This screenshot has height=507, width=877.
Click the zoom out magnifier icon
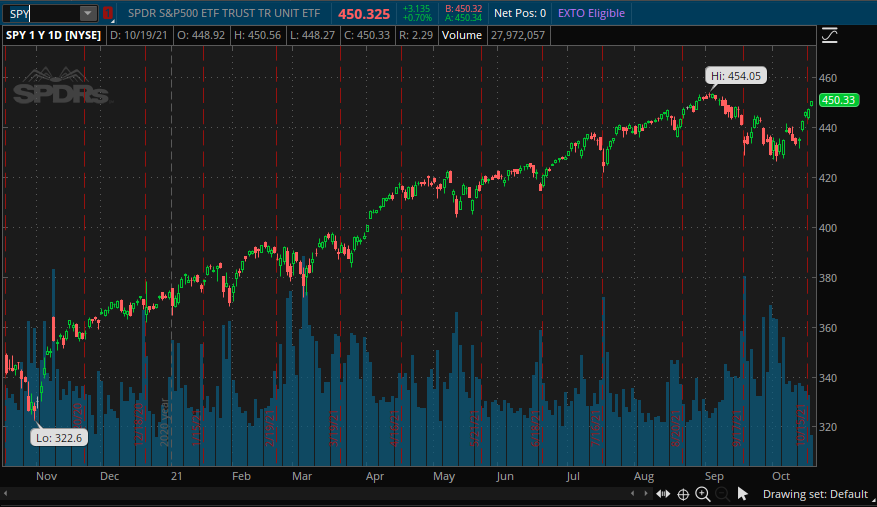pyautogui.click(x=722, y=494)
